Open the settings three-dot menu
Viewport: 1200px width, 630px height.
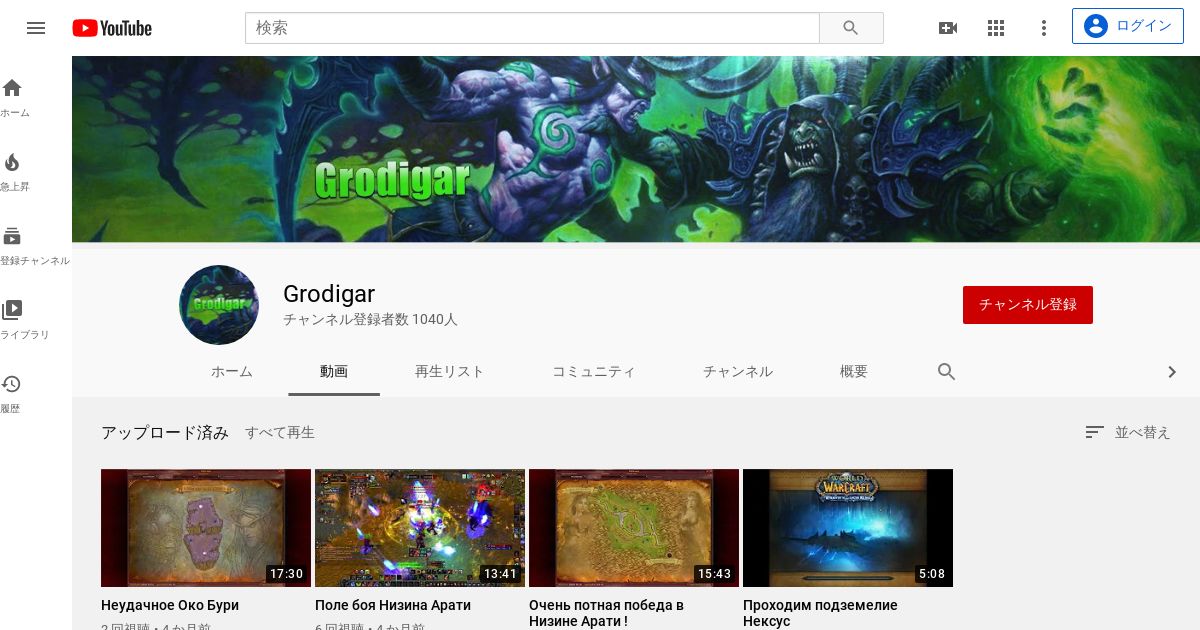click(x=1044, y=28)
